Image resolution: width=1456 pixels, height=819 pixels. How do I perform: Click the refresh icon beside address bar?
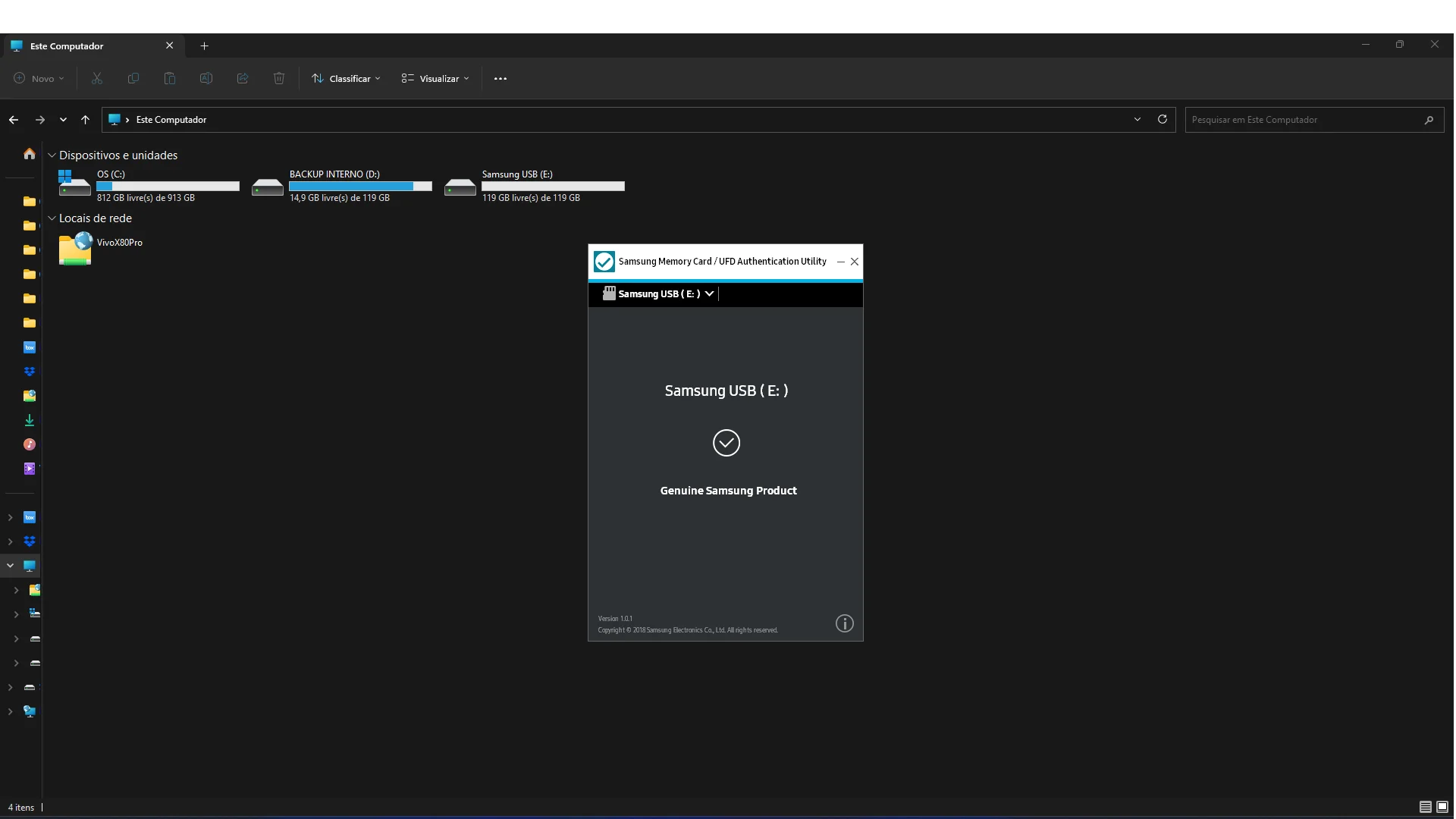click(x=1162, y=119)
